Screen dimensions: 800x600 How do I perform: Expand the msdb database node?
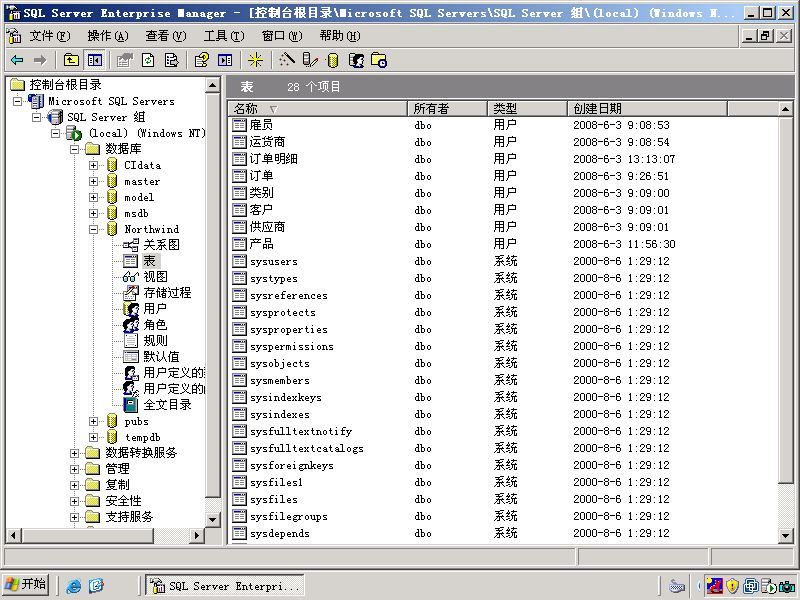(x=93, y=213)
